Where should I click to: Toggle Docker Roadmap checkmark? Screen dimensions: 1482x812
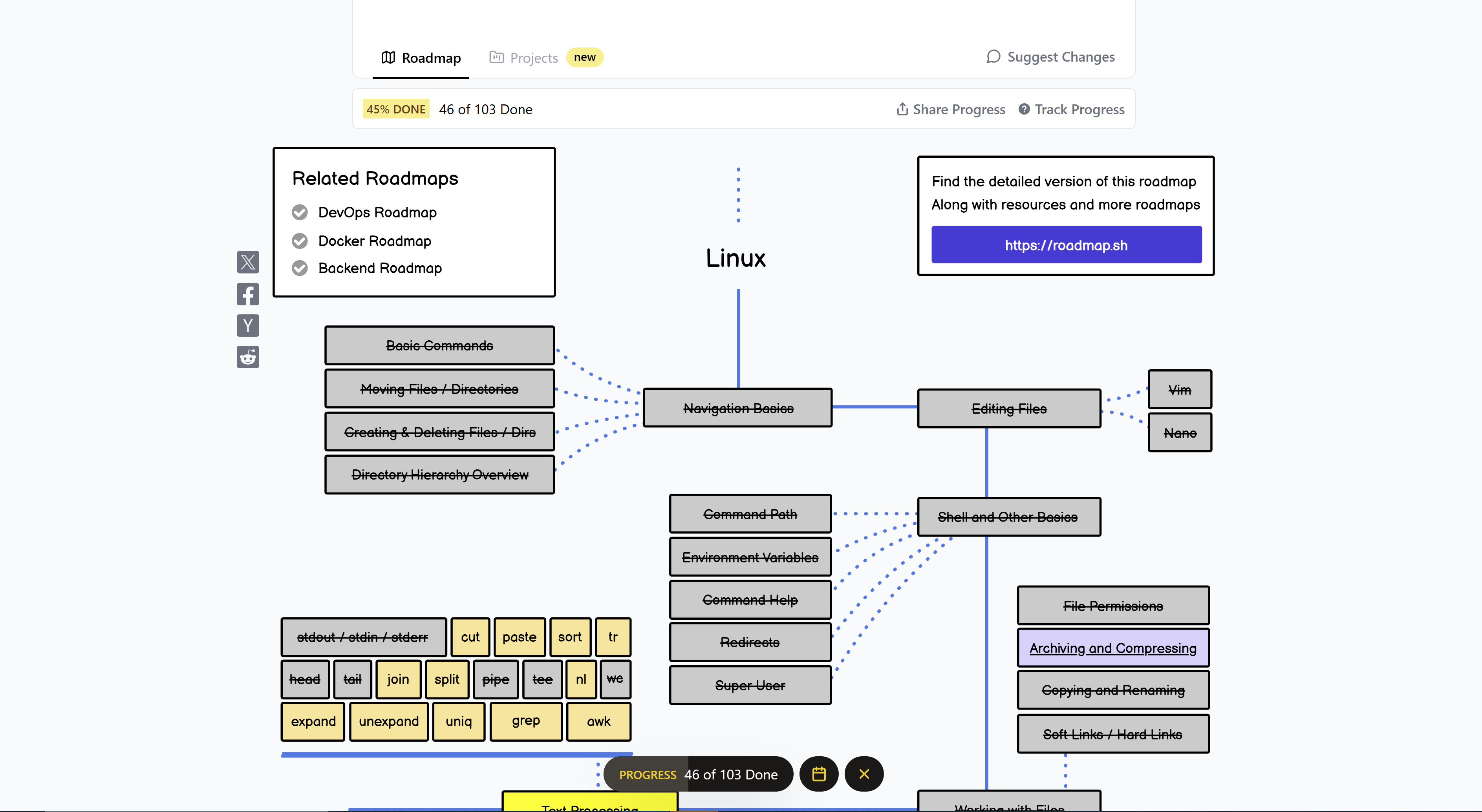(x=300, y=240)
